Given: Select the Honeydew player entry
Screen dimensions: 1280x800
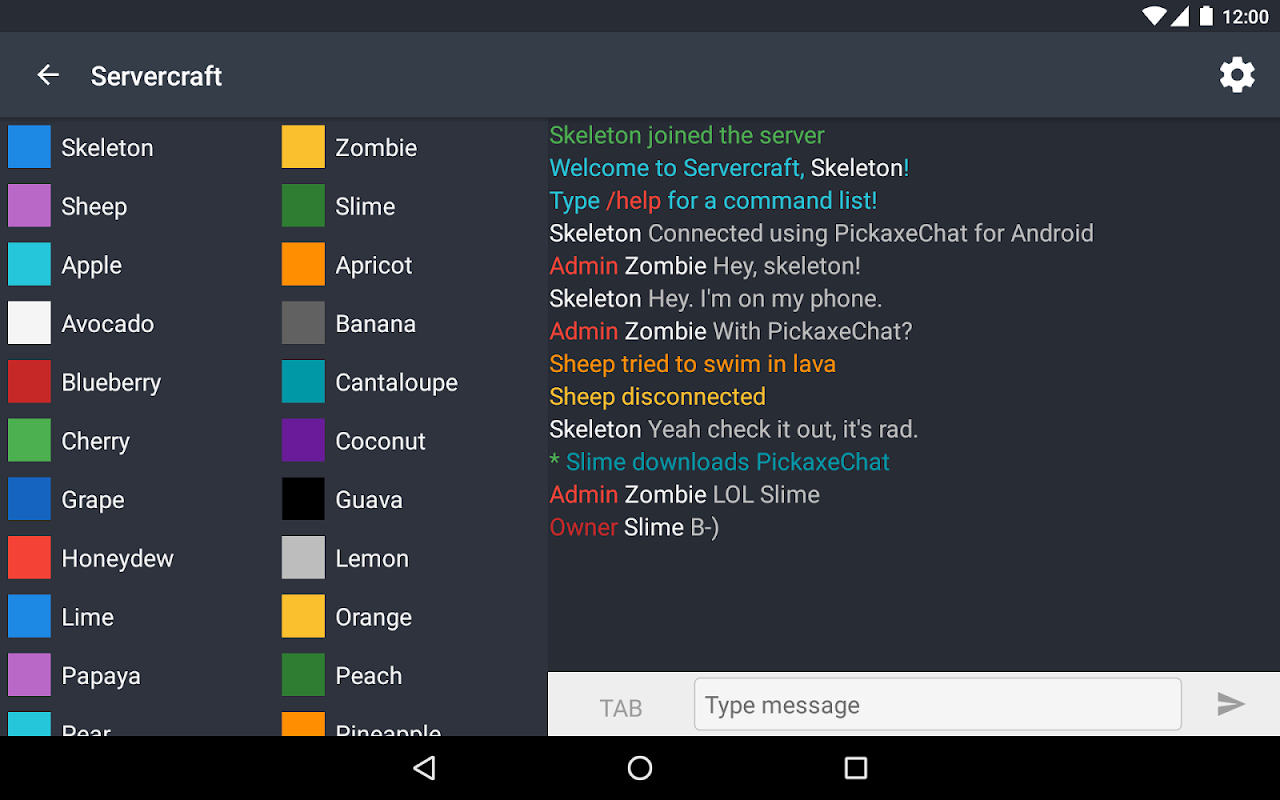Looking at the screenshot, I should (x=117, y=559).
